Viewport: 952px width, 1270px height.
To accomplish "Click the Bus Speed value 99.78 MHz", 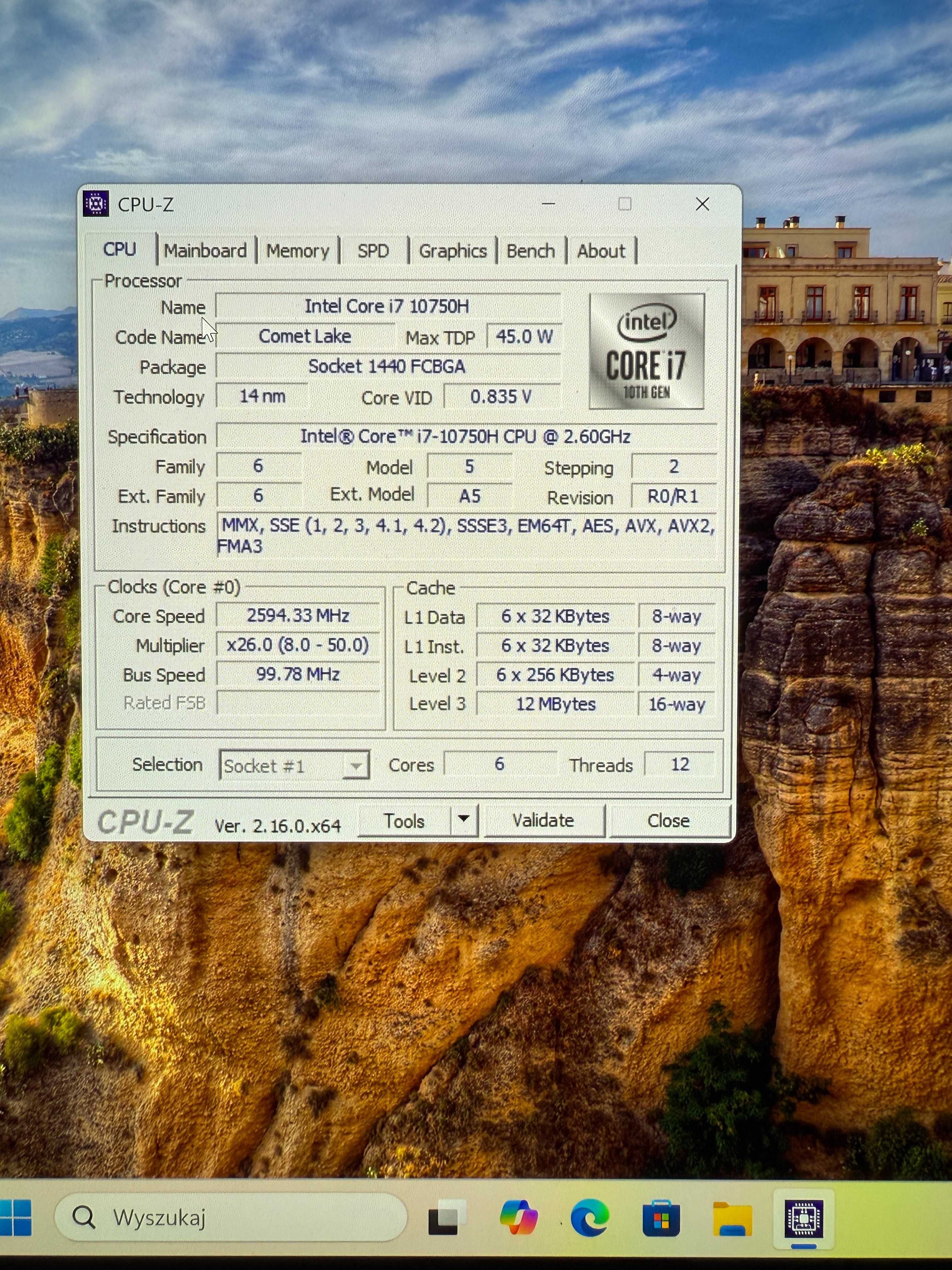I will point(298,674).
